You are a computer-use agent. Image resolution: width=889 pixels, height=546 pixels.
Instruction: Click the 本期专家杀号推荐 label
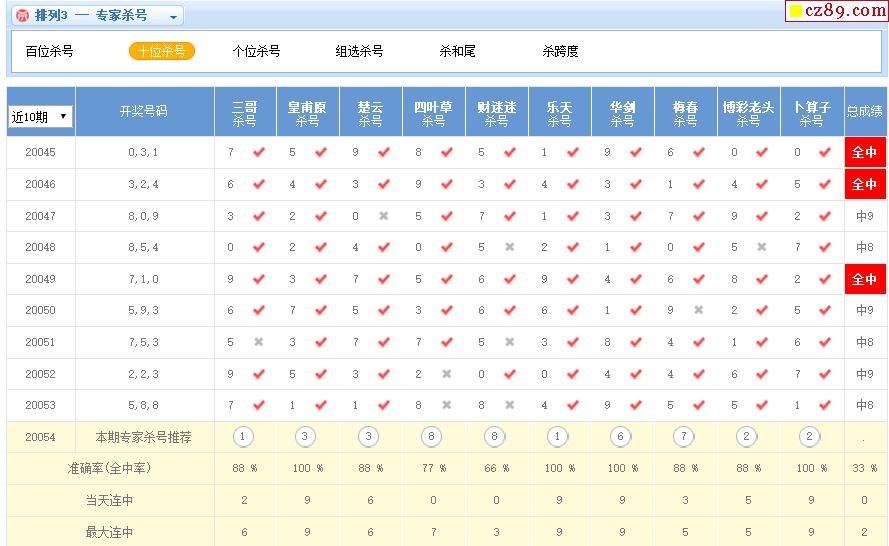click(143, 437)
